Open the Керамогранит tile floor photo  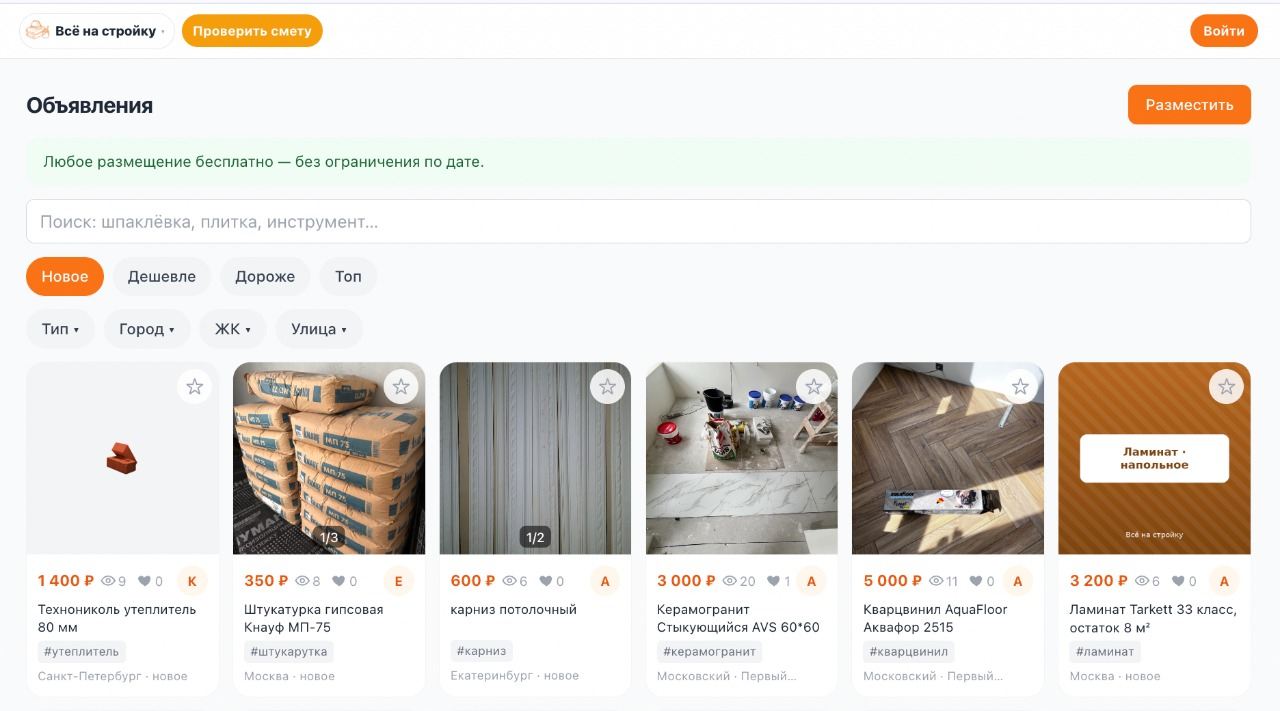point(742,458)
